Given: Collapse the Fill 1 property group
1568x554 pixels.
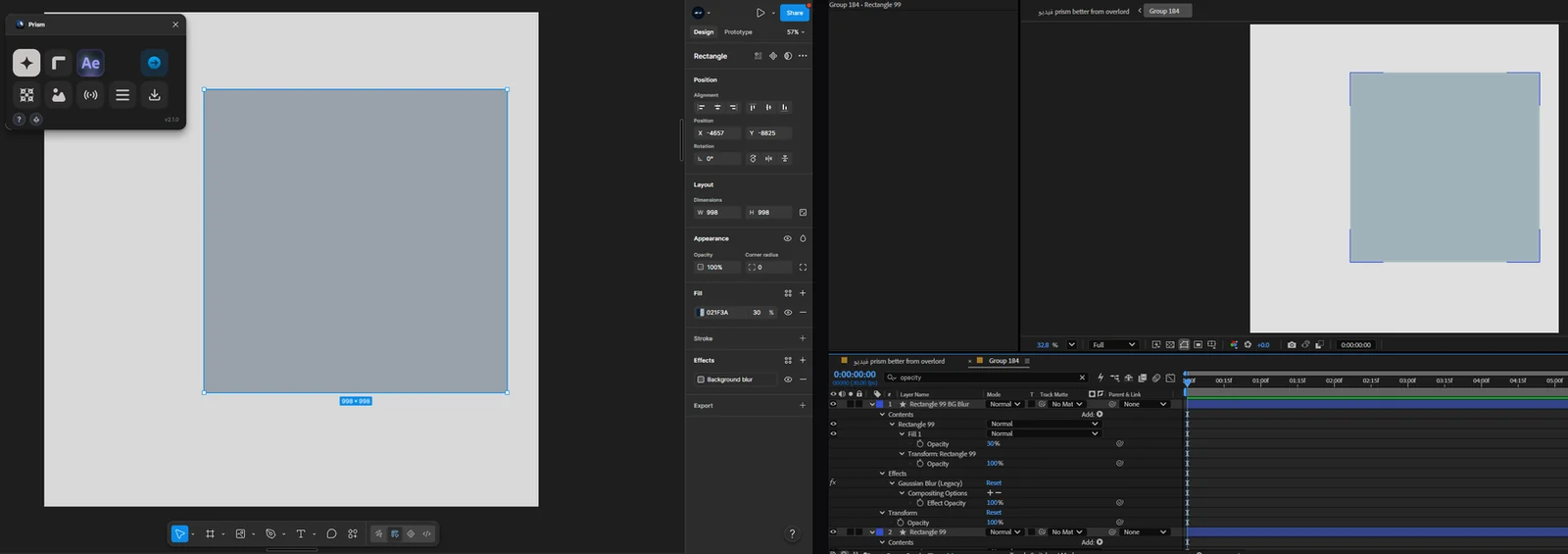Looking at the screenshot, I should pyautogui.click(x=902, y=434).
